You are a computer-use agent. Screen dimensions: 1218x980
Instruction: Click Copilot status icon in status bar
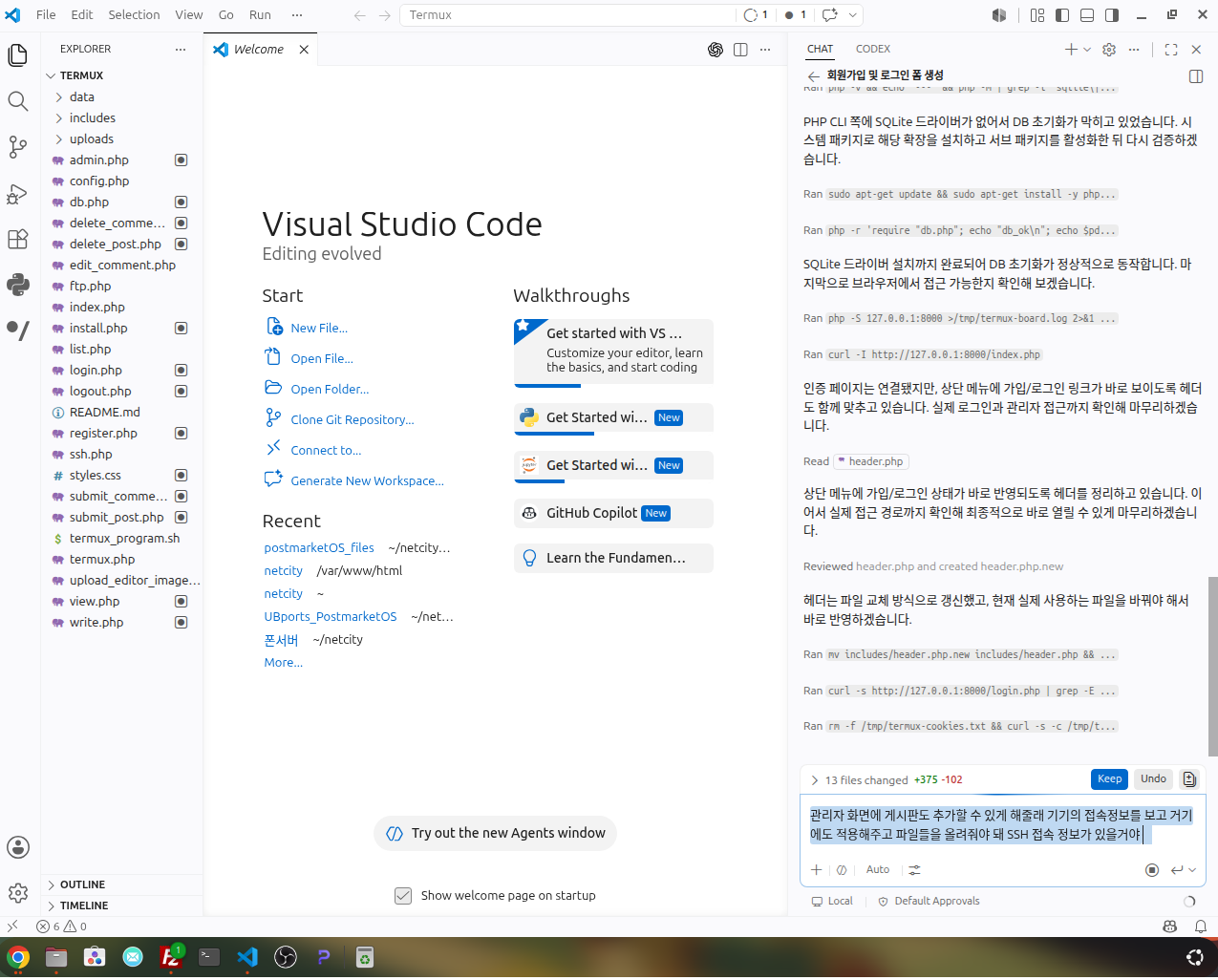(1170, 927)
